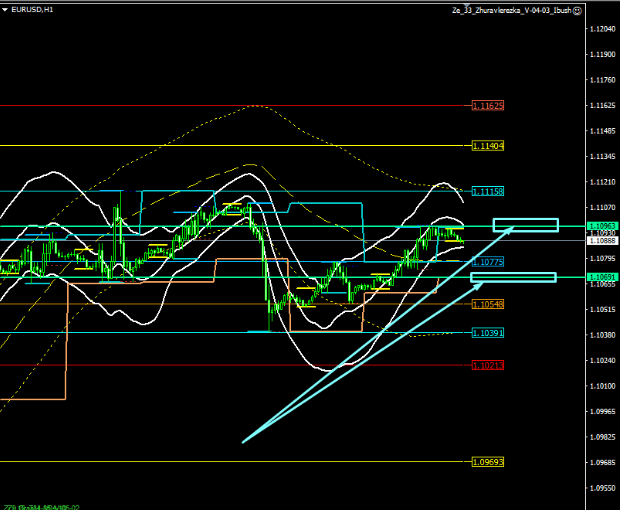Select the yellow 1.11404 level label

click(x=488, y=146)
